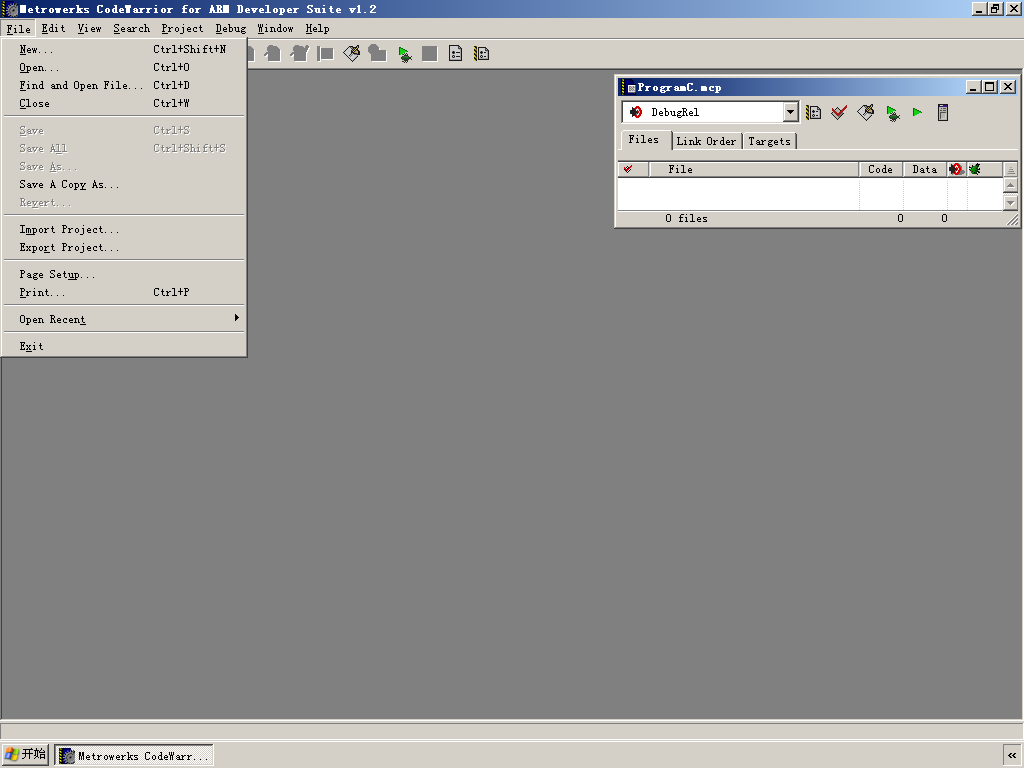Click the gray Stop square in main toolbar
The image size is (1024, 768).
[x=430, y=54]
